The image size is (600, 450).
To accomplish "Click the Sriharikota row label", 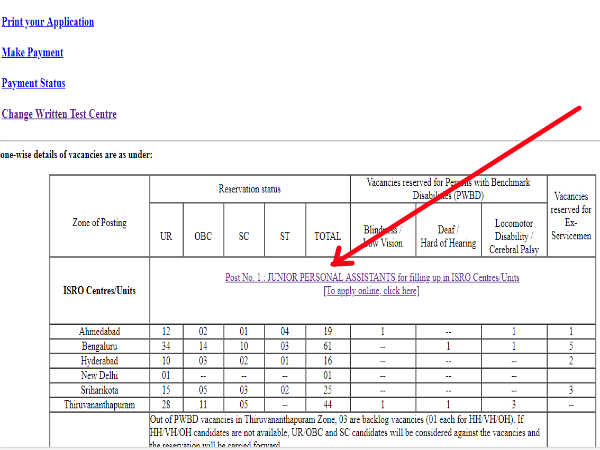I will [x=99, y=390].
